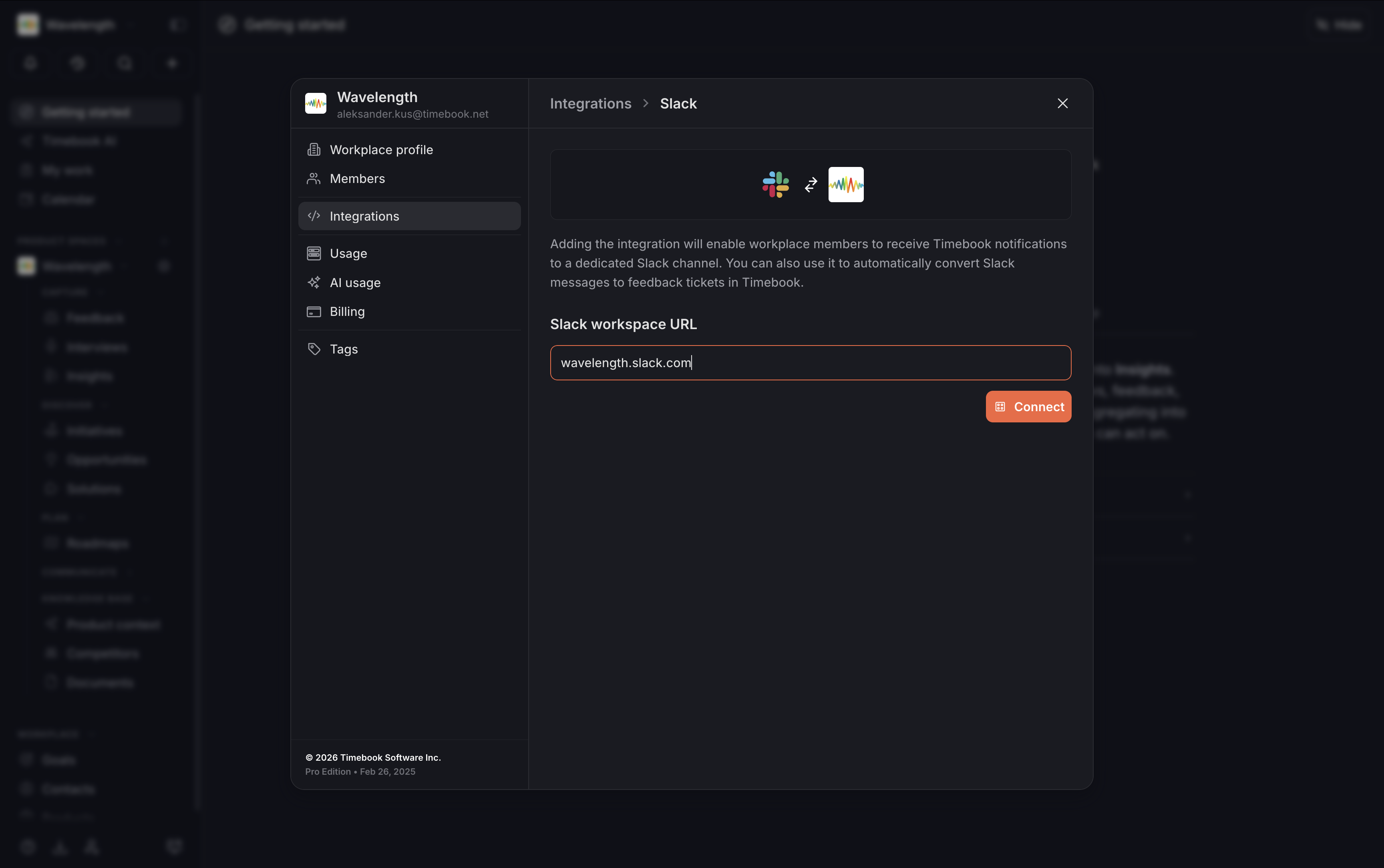Click the Integrations code icon
The height and width of the screenshot is (868, 1384).
[314, 216]
